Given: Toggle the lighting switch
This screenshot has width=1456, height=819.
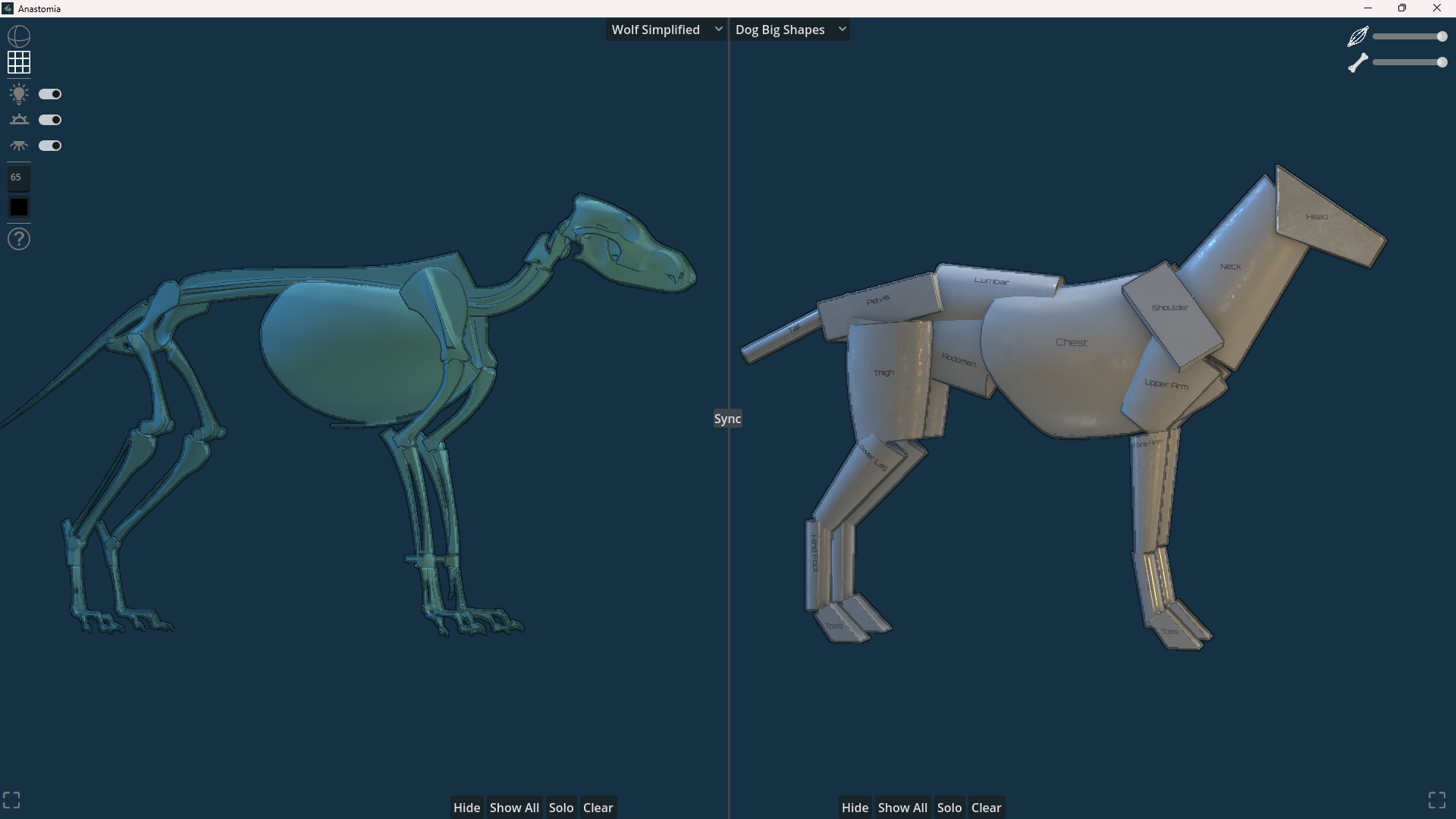Looking at the screenshot, I should tap(50, 94).
